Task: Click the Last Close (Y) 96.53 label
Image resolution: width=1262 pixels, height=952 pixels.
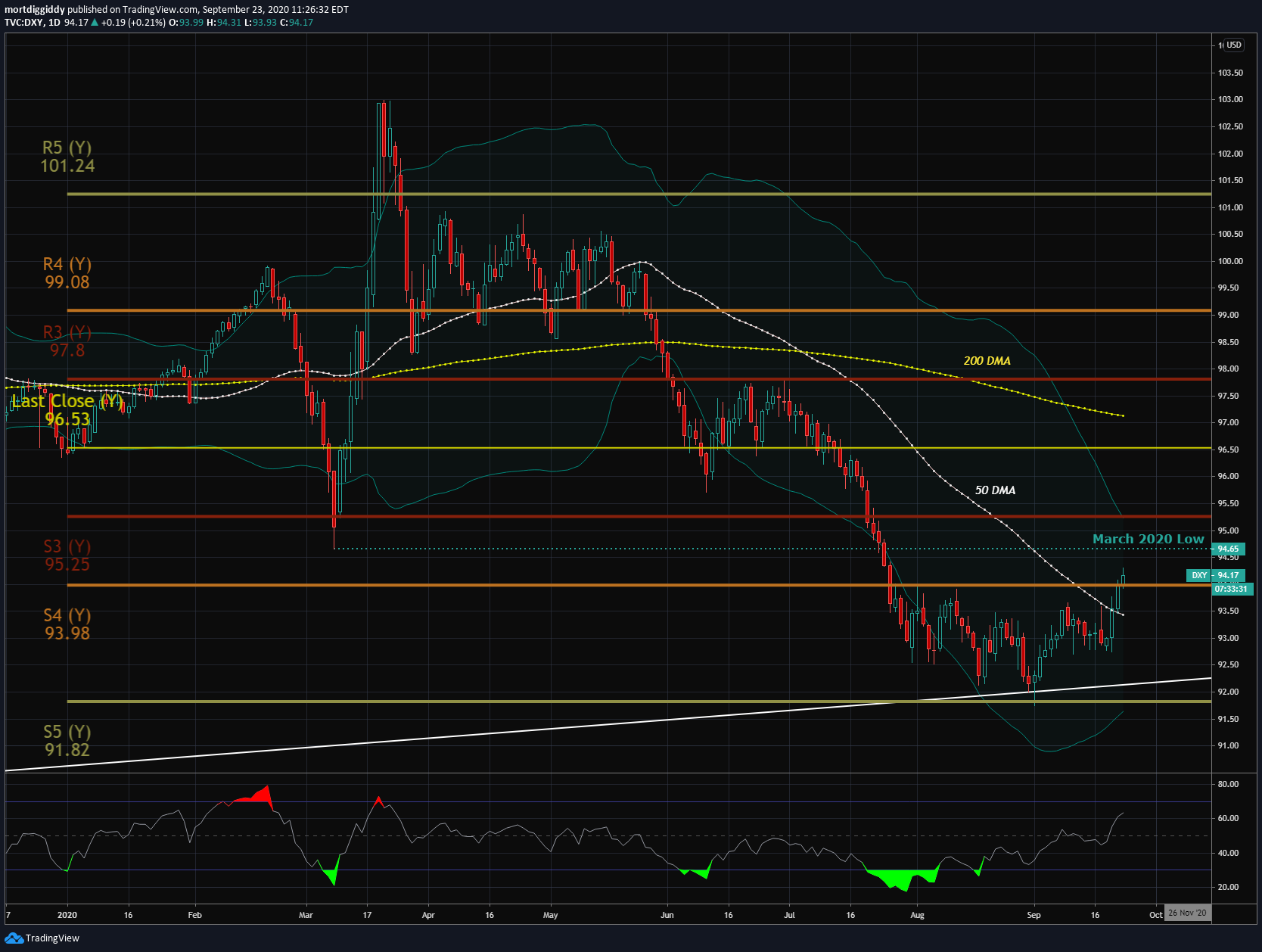Action: click(x=67, y=410)
